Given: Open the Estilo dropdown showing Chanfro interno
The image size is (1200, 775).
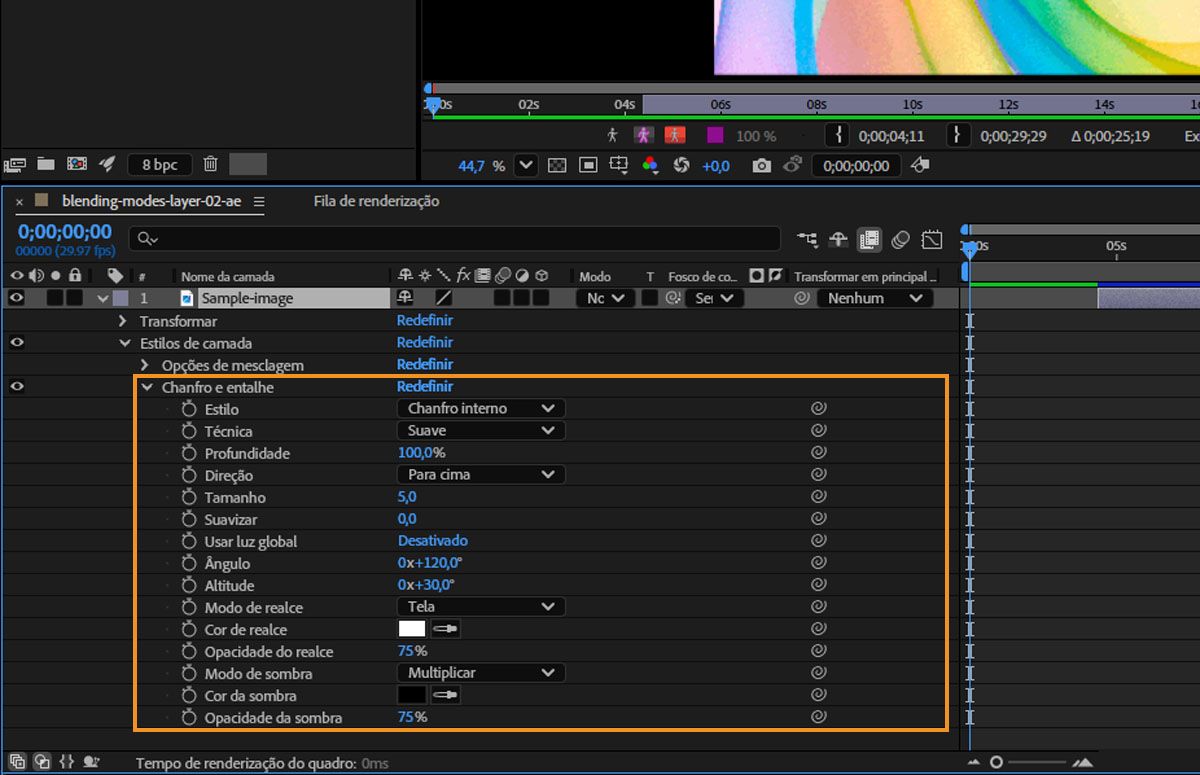Looking at the screenshot, I should 480,408.
